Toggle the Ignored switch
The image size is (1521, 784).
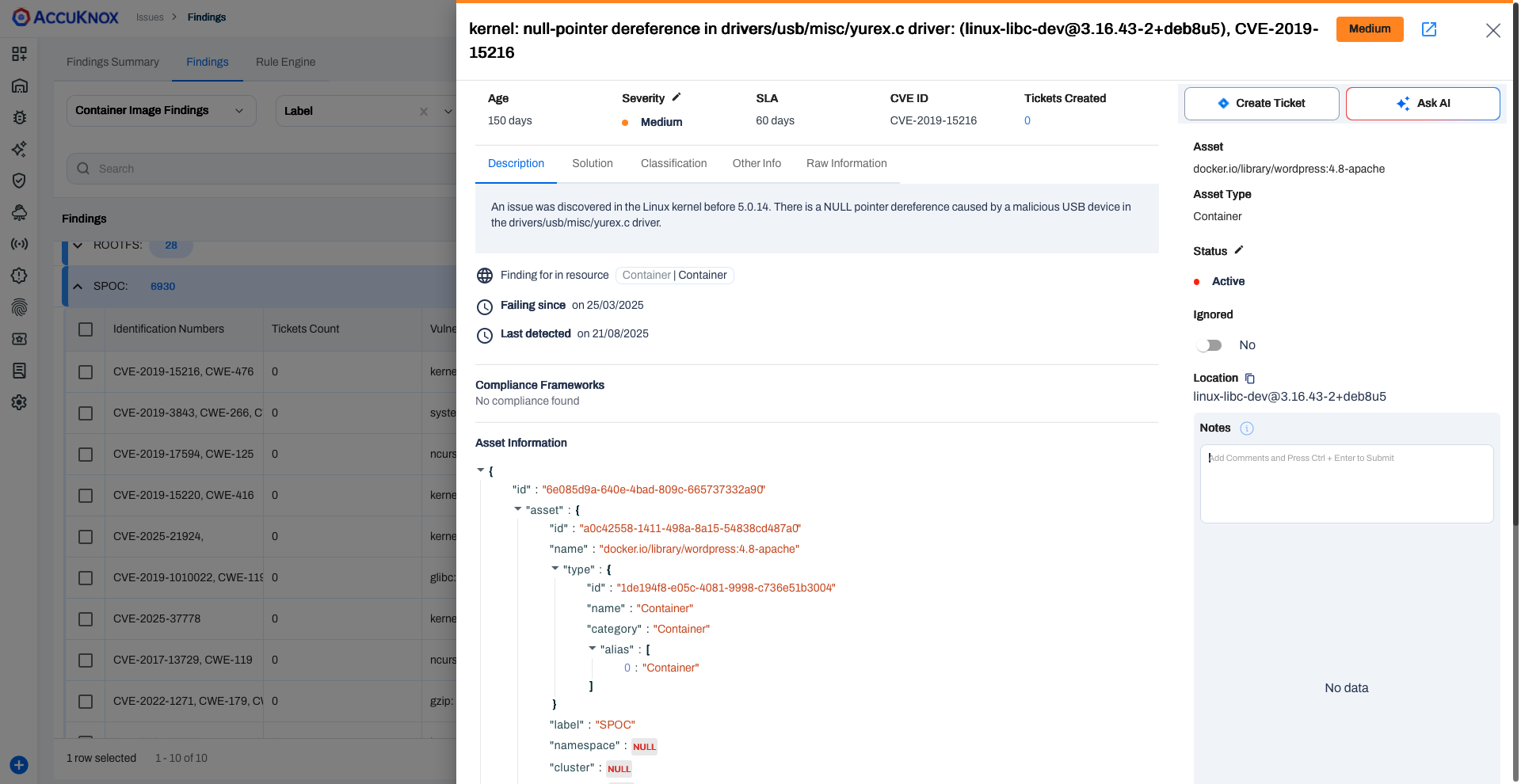1209,345
